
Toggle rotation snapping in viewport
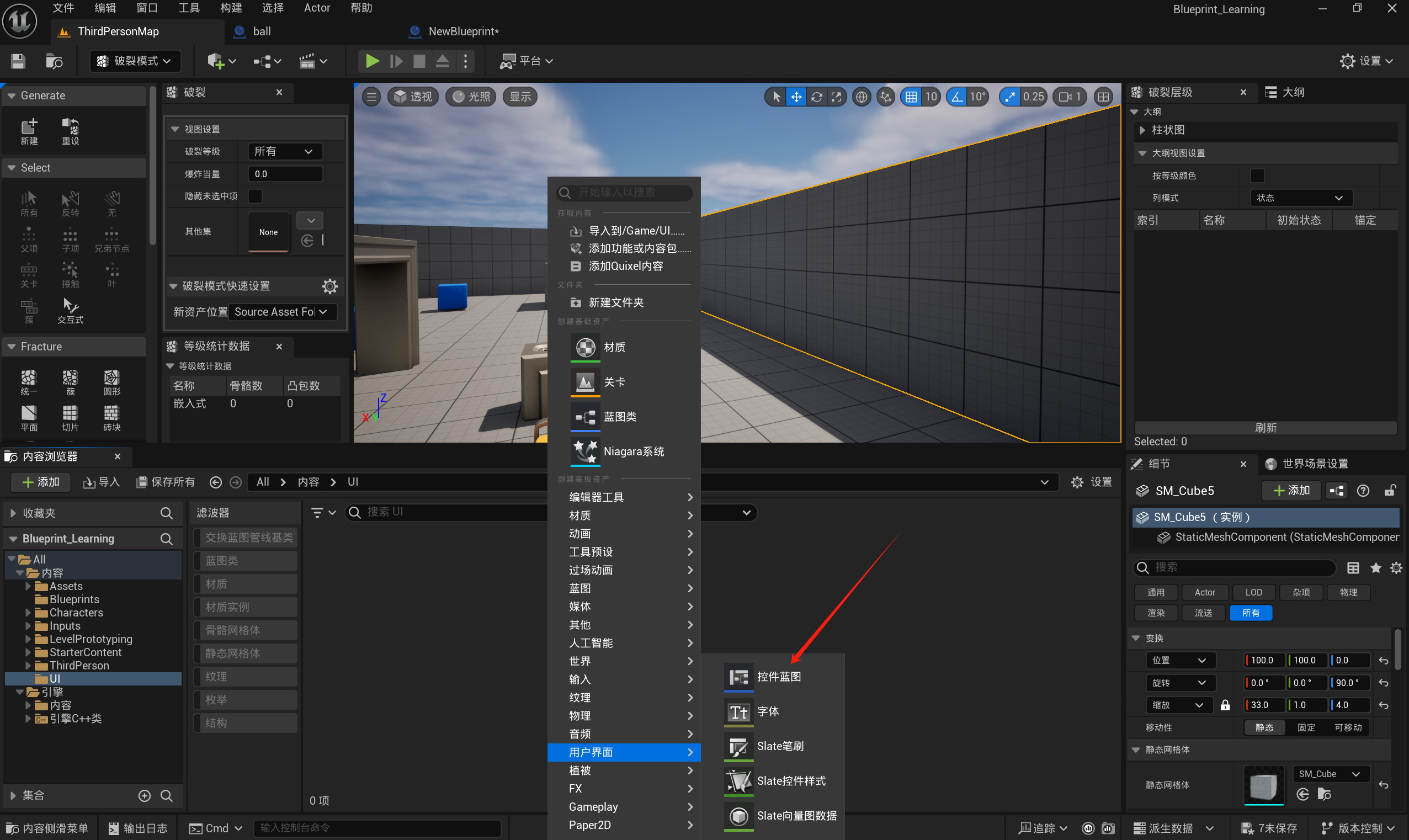click(957, 97)
